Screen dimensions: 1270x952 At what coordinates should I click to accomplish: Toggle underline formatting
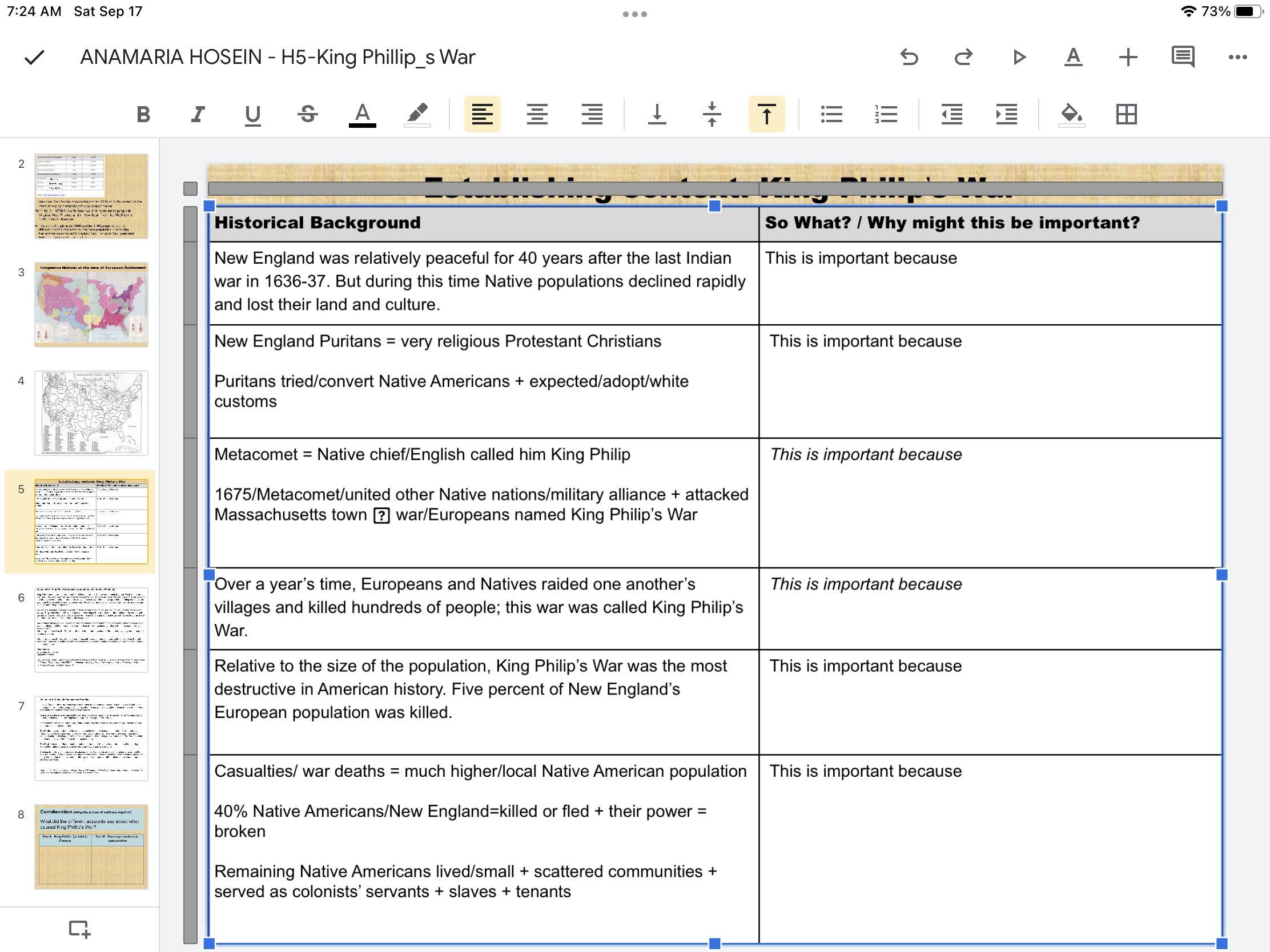[x=252, y=114]
